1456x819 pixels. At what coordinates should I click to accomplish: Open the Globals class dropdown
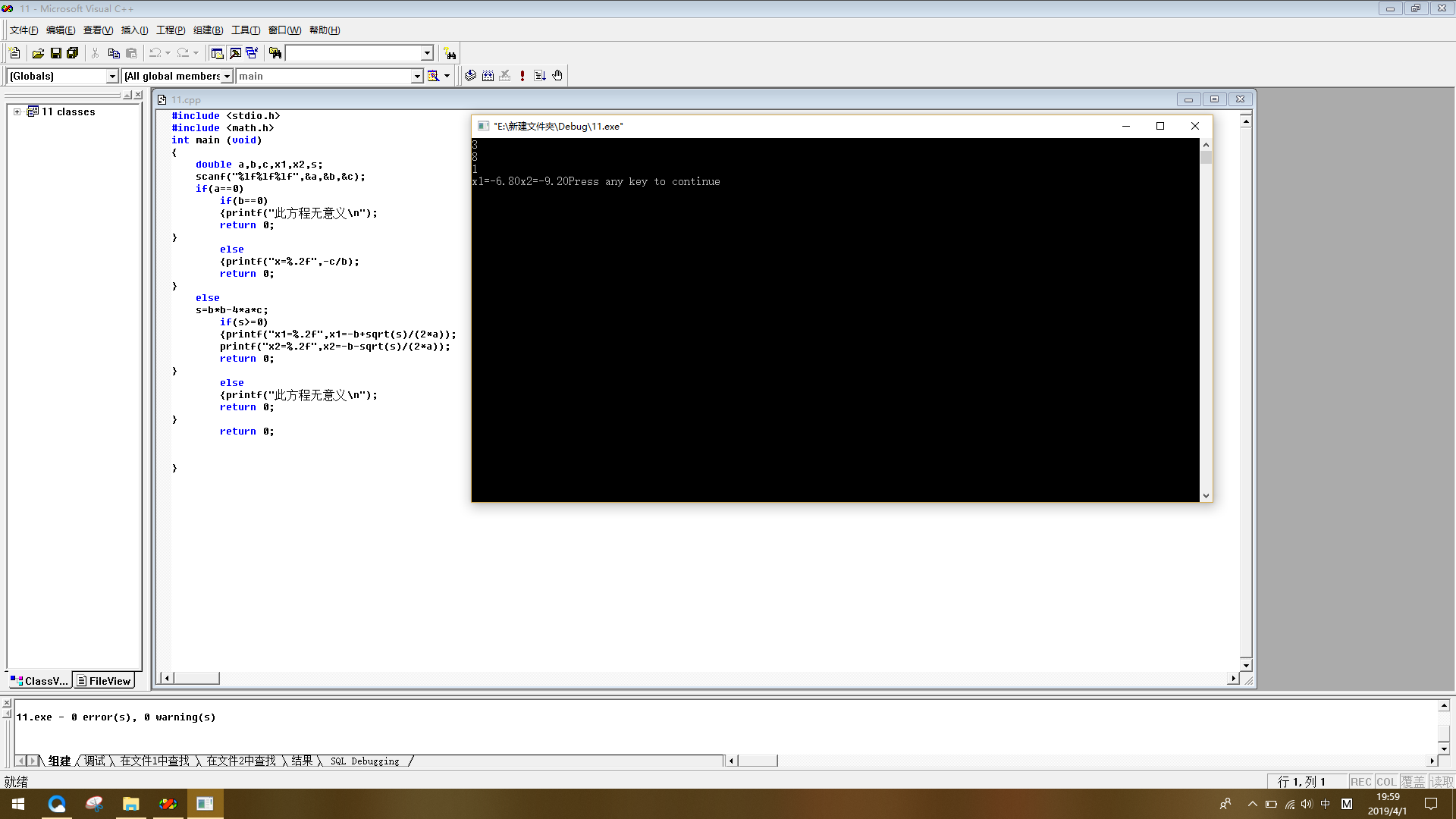point(112,76)
